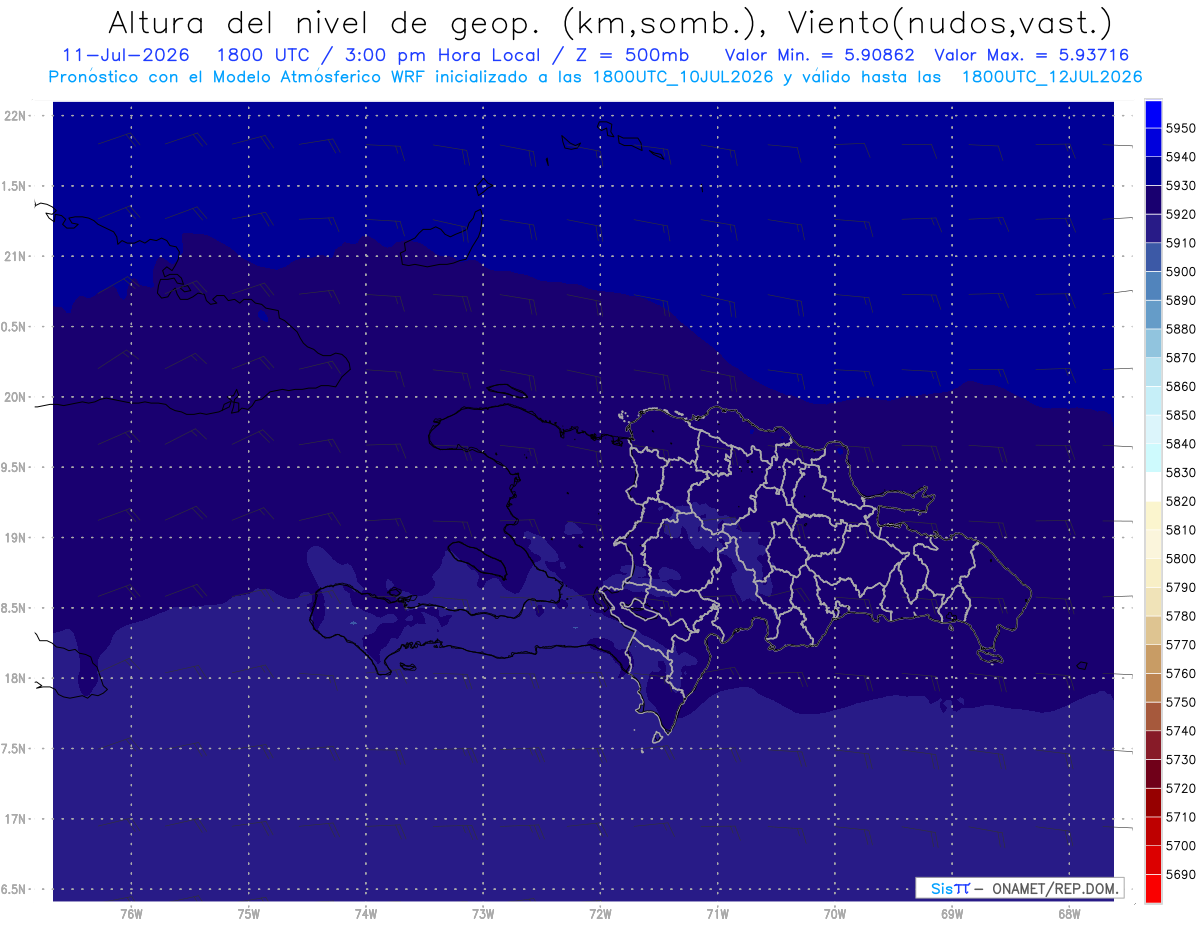Viewport: 1200px width, 927px height.
Task: Click the brightest blue swatch above 5950
Action: [x=1153, y=113]
